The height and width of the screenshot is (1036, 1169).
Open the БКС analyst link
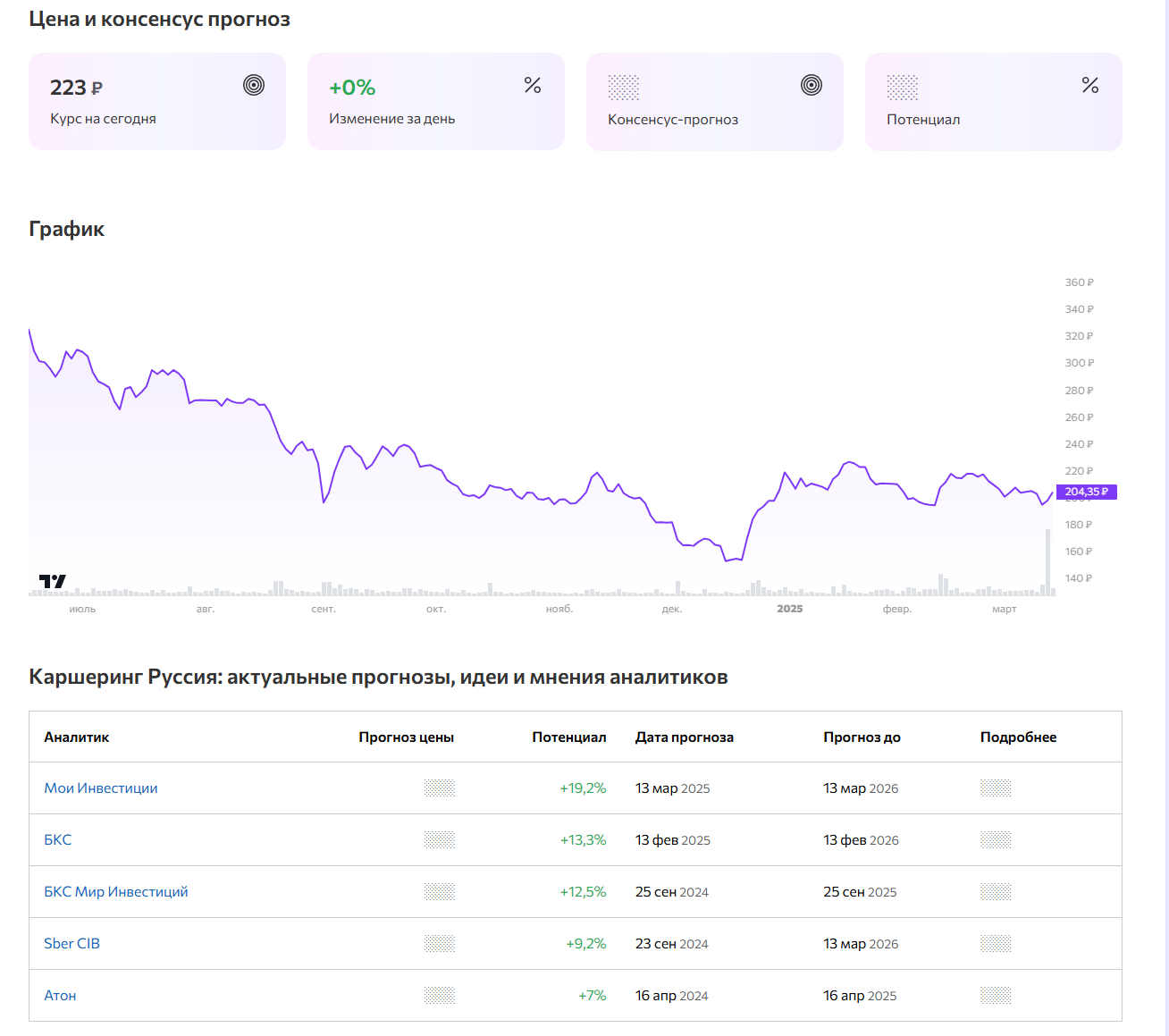[58, 840]
